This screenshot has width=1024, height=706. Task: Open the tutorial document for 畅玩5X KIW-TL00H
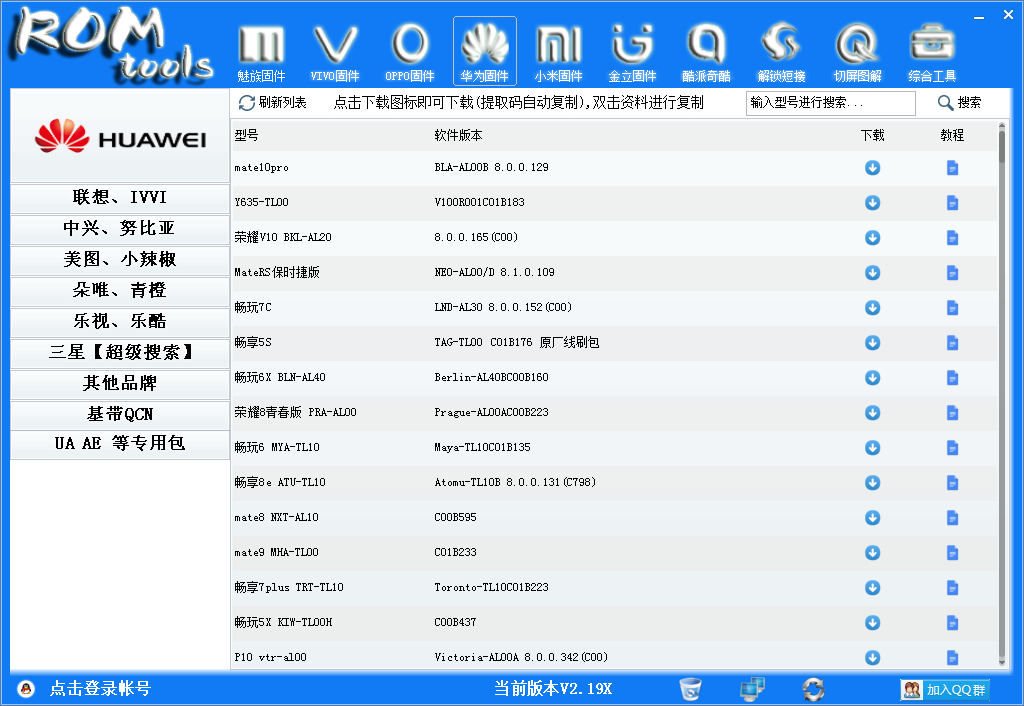952,622
